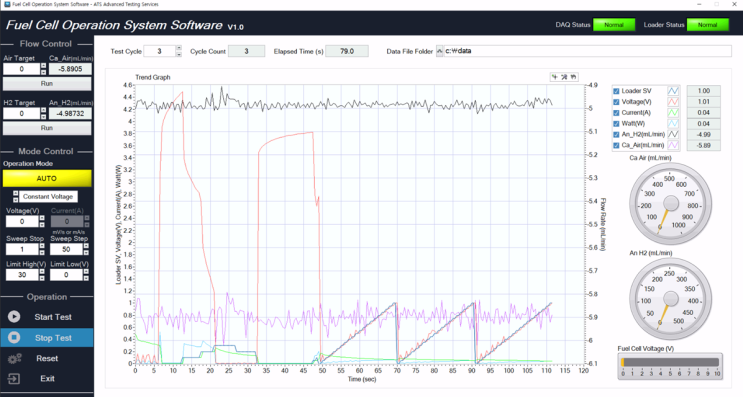Click the Voltage(V) setpoint field
Screen dimensions: 743x397
pos(22,221)
